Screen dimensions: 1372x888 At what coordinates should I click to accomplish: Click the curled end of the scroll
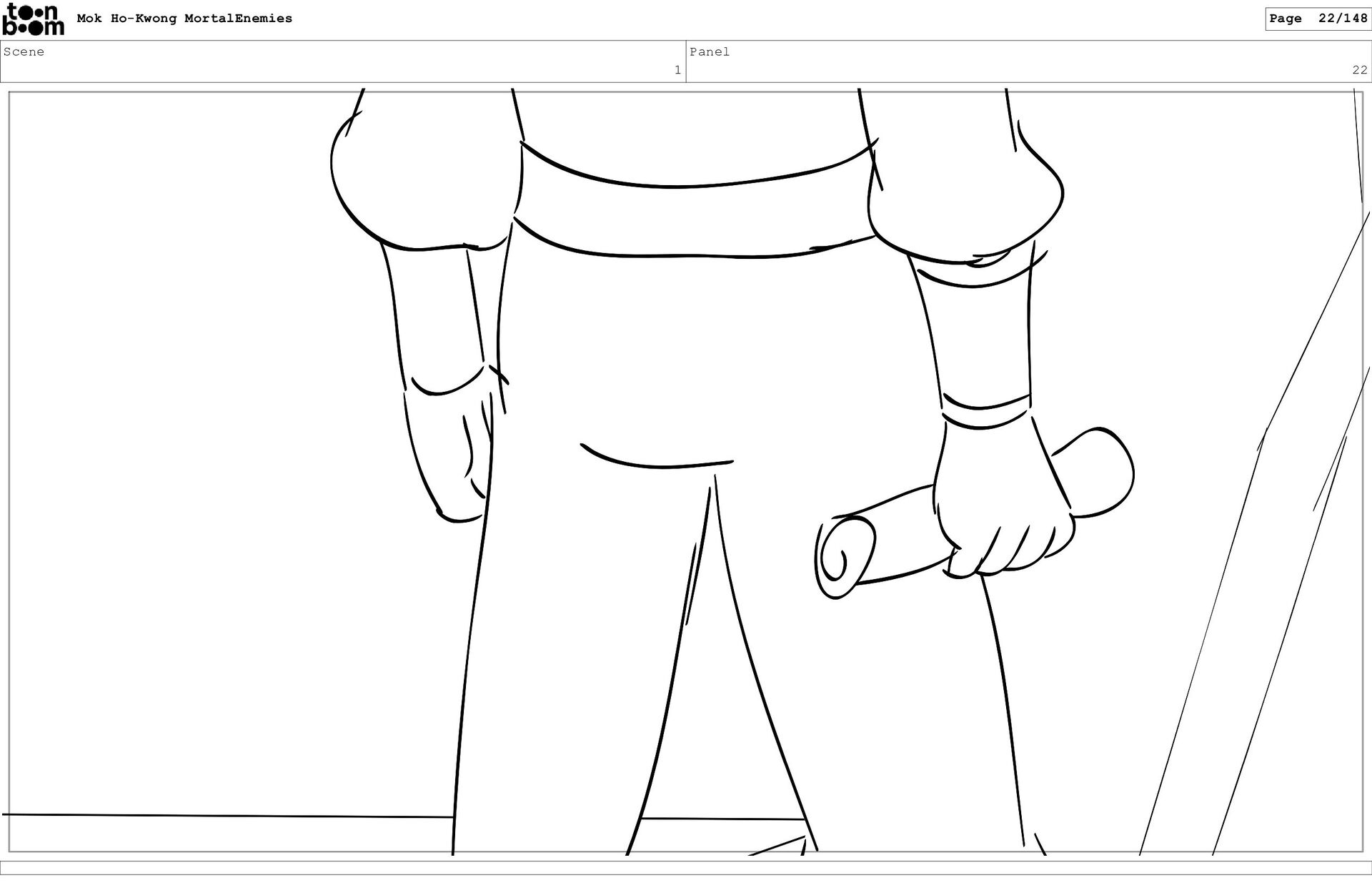pos(843,558)
